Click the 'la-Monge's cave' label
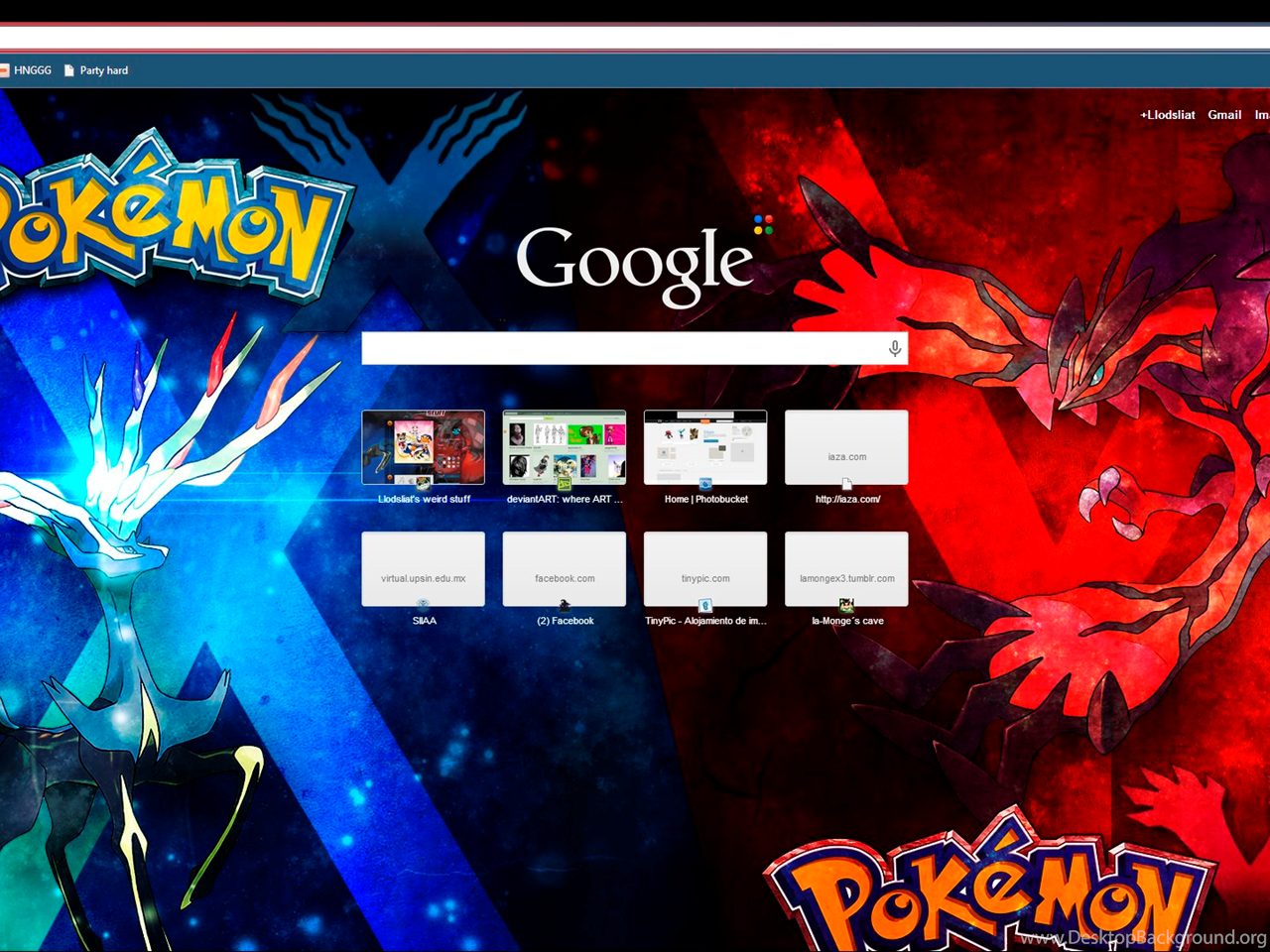This screenshot has width=1270, height=952. [x=847, y=621]
